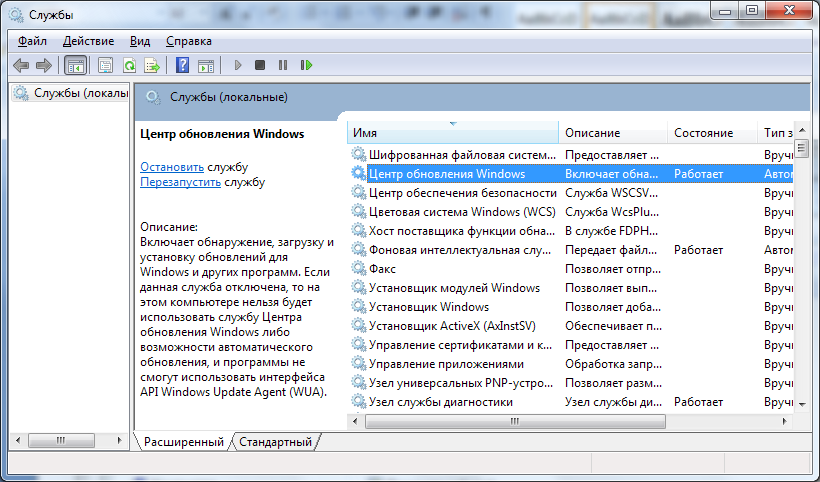Sort by the Описание column header
The image size is (820, 482).
coord(613,133)
